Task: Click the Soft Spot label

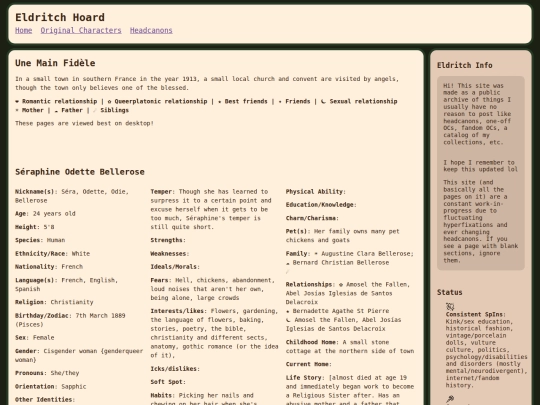Action: pyautogui.click(x=168, y=382)
